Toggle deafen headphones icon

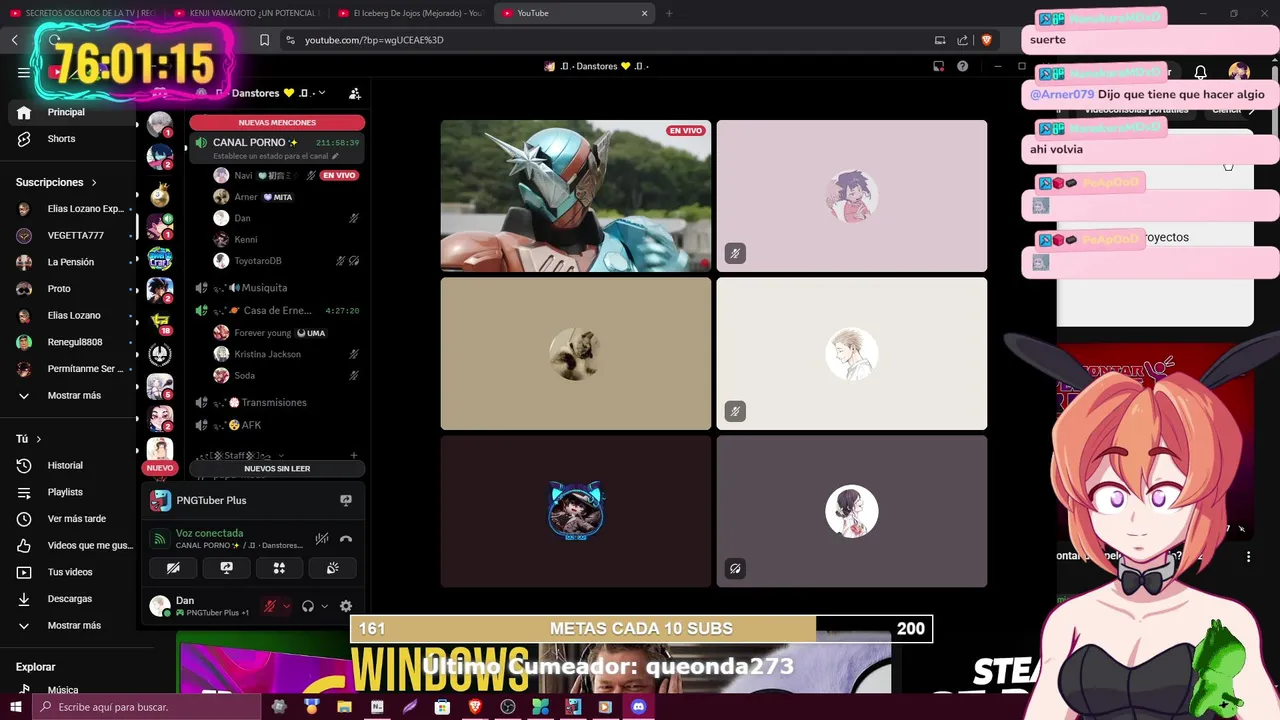click(x=308, y=606)
